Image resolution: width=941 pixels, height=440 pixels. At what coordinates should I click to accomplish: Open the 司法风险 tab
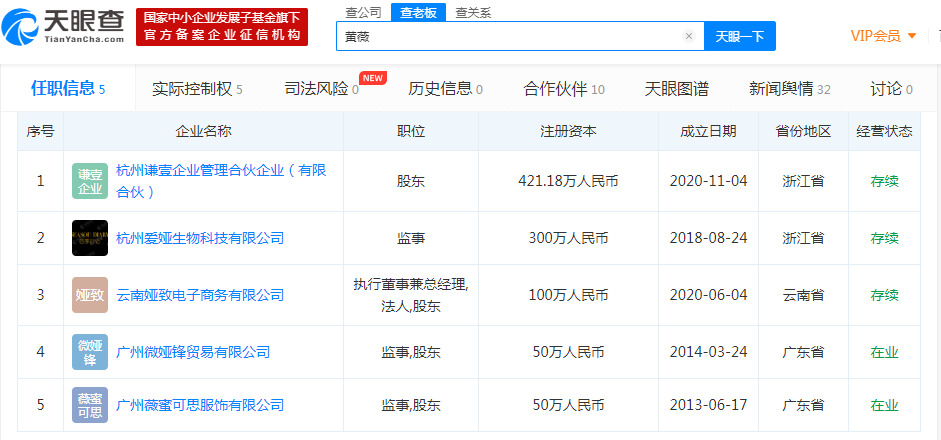[x=322, y=89]
